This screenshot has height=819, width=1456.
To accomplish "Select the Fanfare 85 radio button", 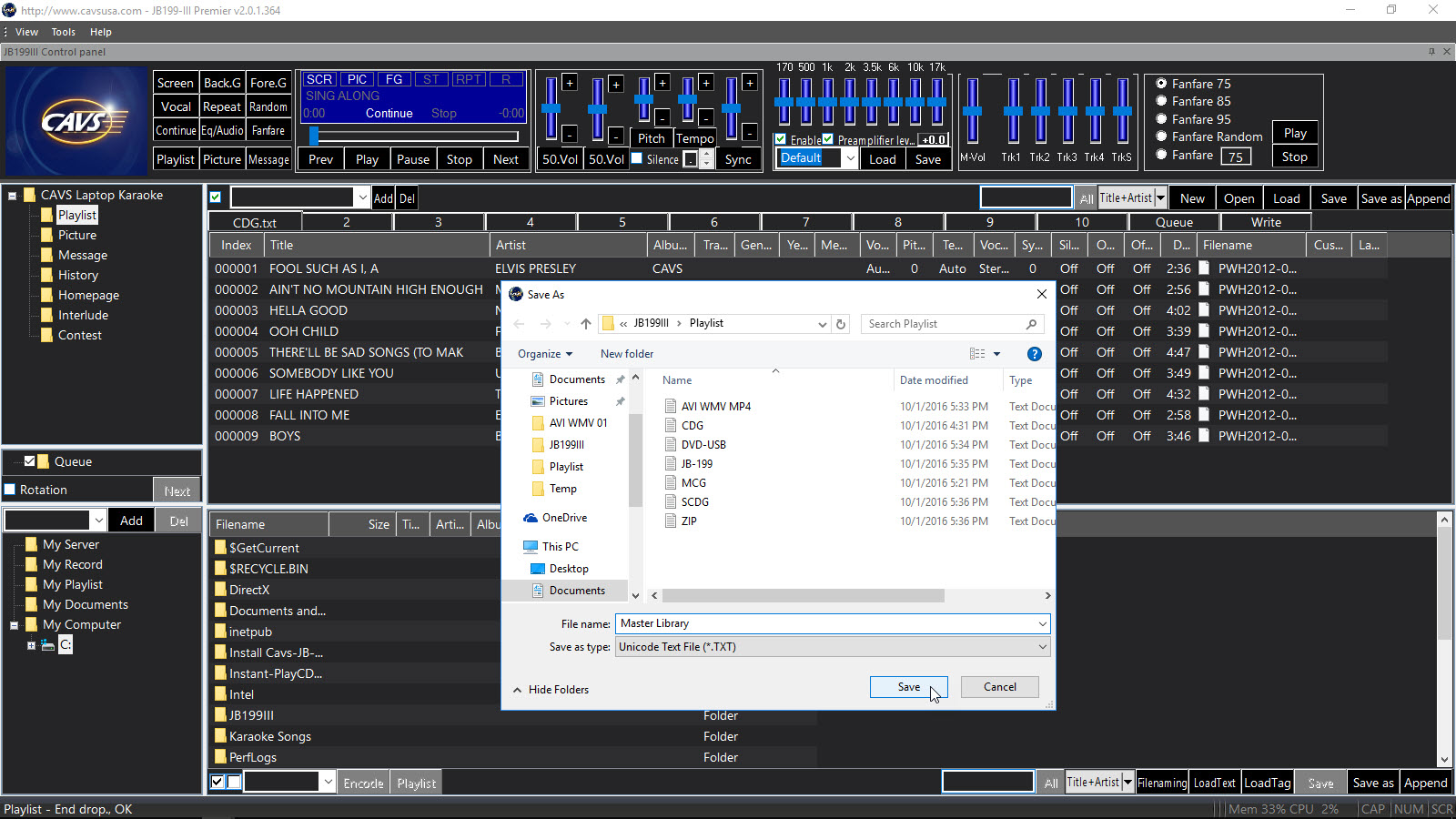I will click(x=1161, y=101).
